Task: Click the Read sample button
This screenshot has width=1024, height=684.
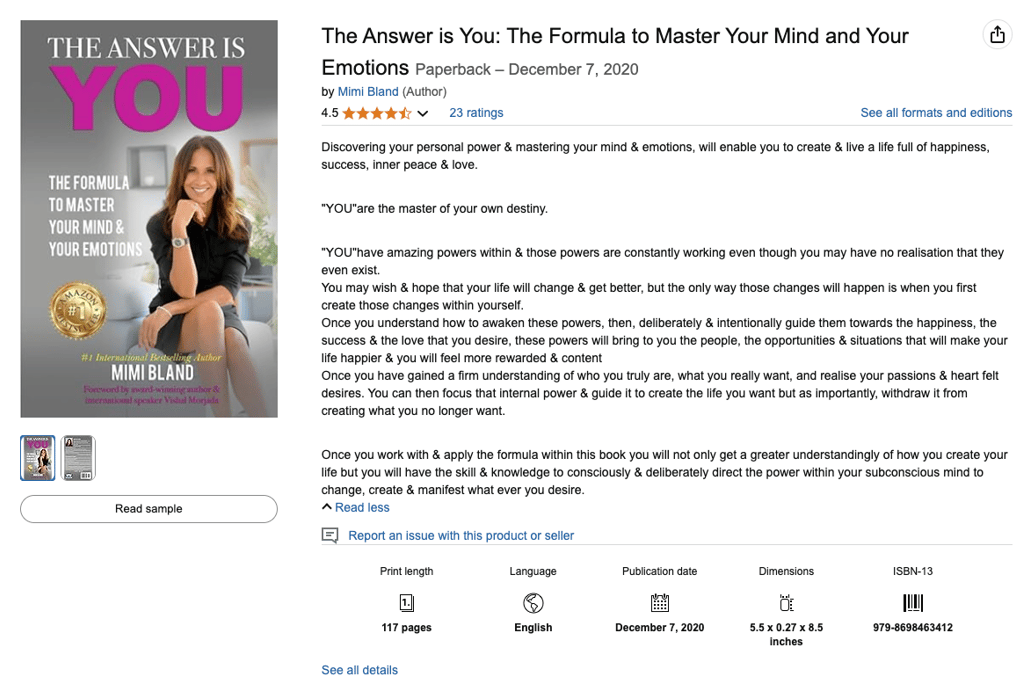Action: pyautogui.click(x=149, y=509)
